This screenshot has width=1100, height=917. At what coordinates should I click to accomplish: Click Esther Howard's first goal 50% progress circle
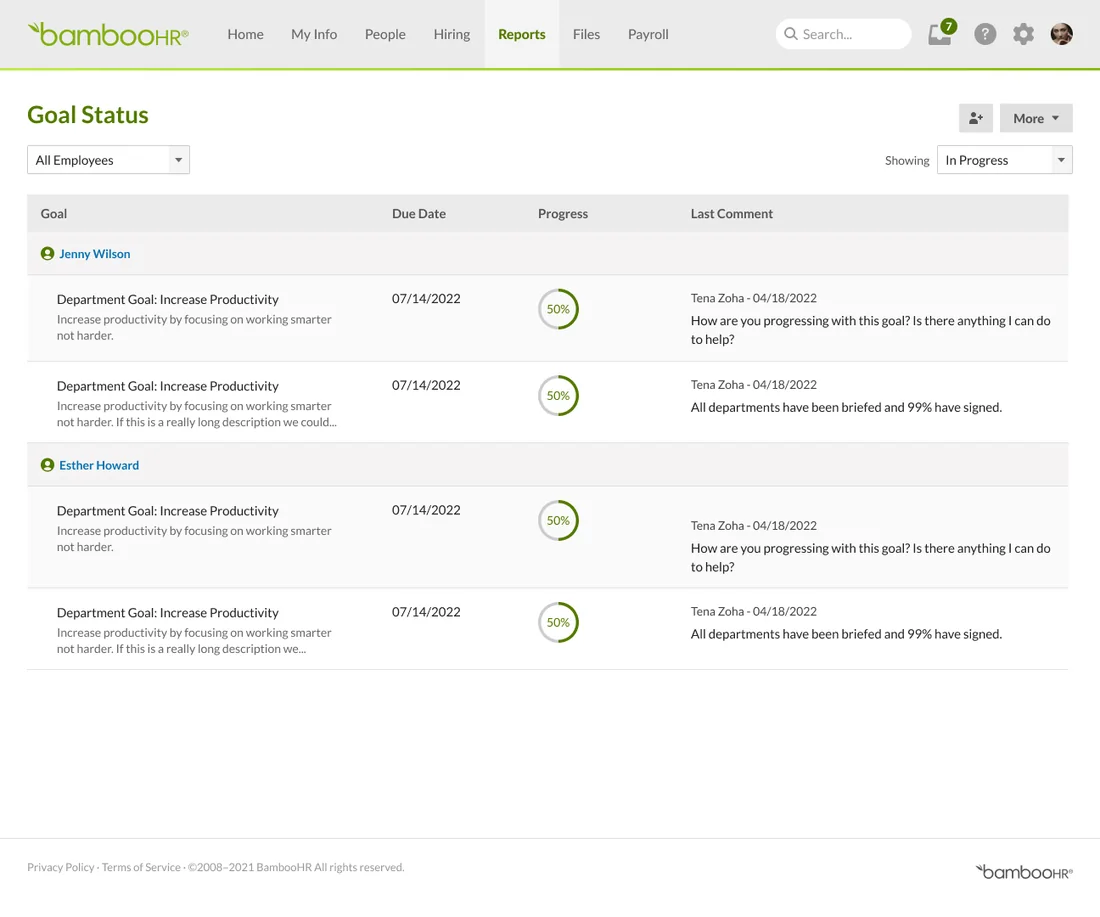[x=558, y=520]
